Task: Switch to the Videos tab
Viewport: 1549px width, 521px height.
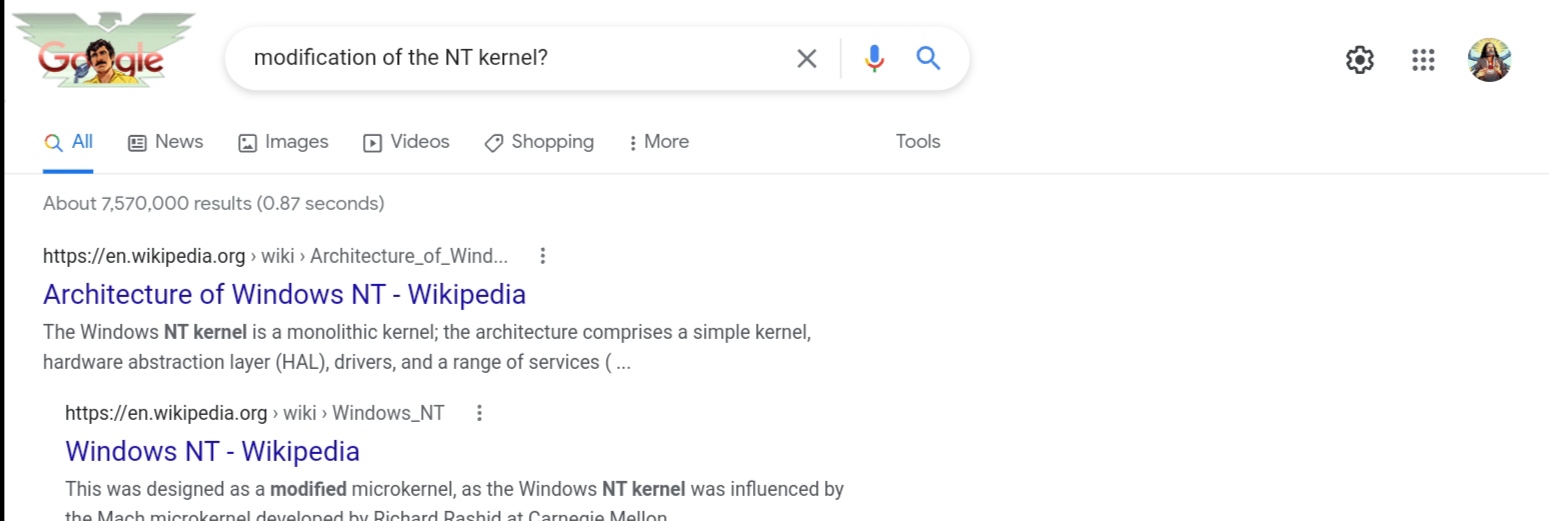Action: point(406,142)
